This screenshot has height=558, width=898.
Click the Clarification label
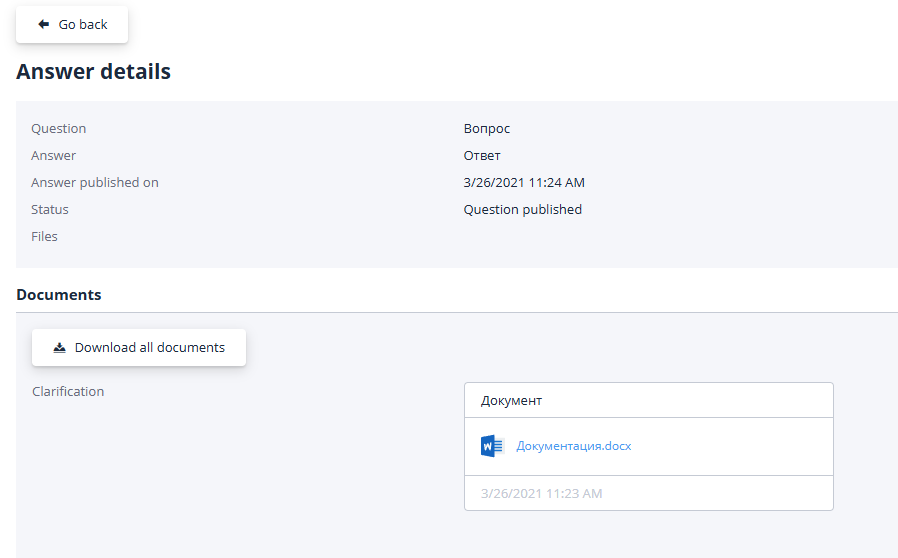(68, 391)
